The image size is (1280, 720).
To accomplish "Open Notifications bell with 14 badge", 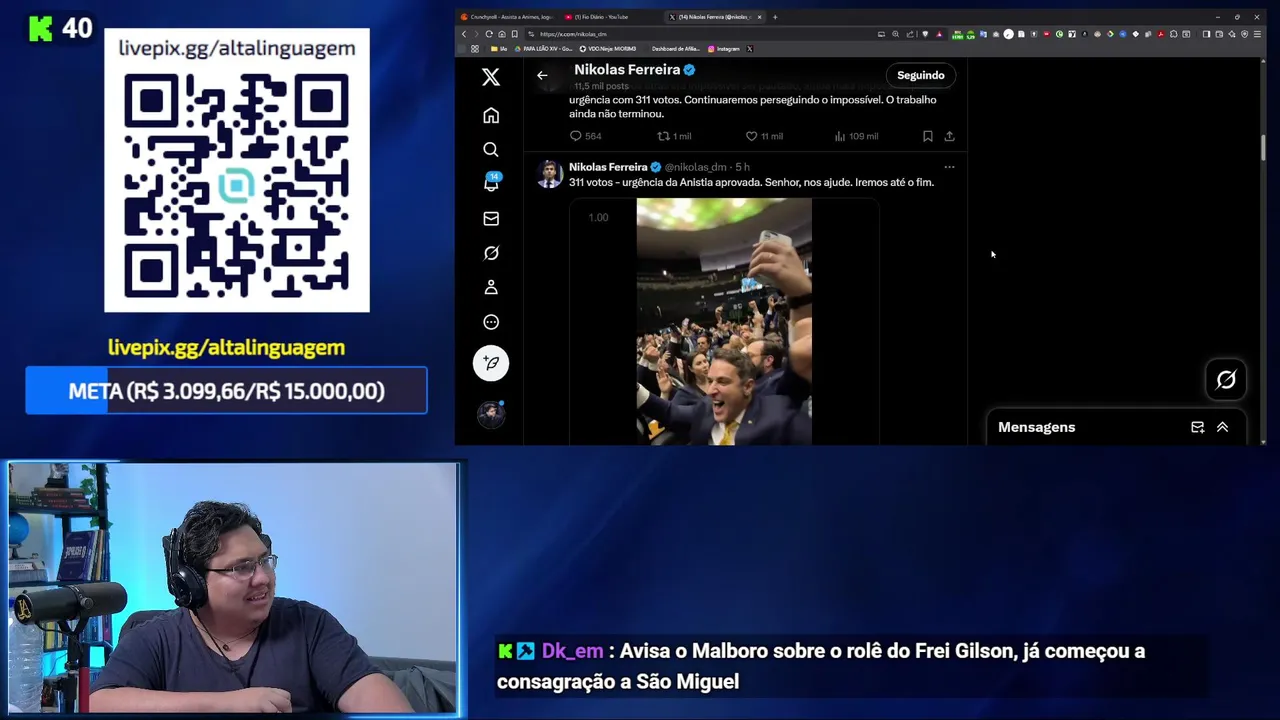I will tap(490, 183).
